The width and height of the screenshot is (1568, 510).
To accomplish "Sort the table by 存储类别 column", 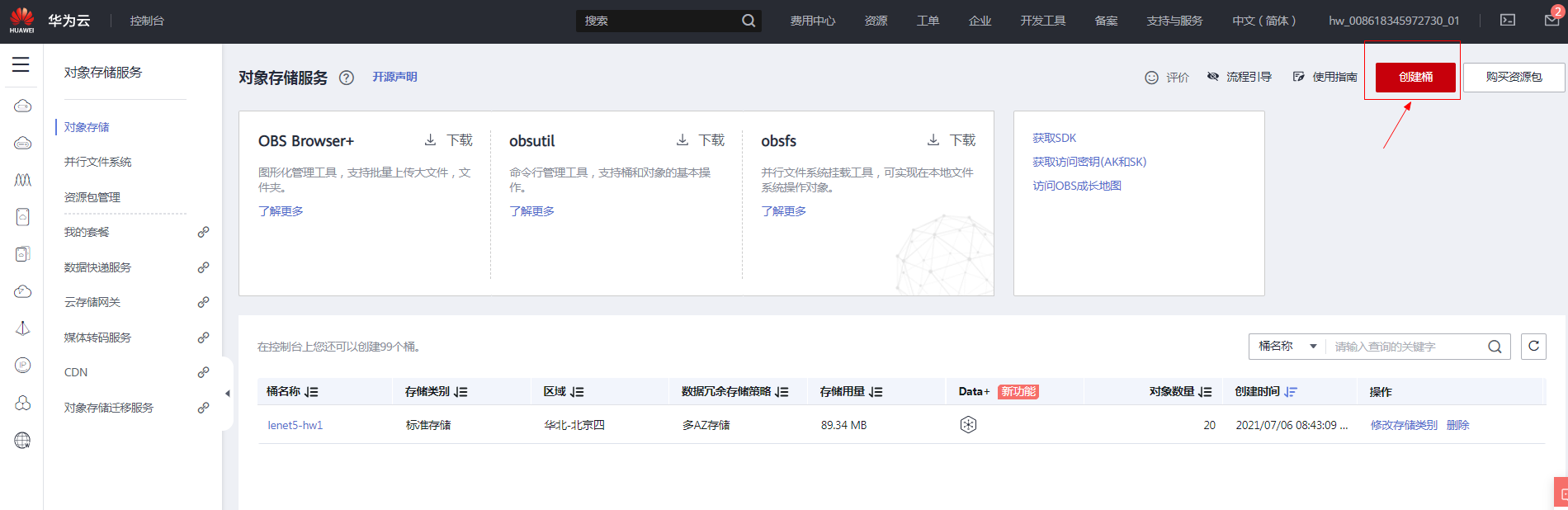I will [460, 392].
